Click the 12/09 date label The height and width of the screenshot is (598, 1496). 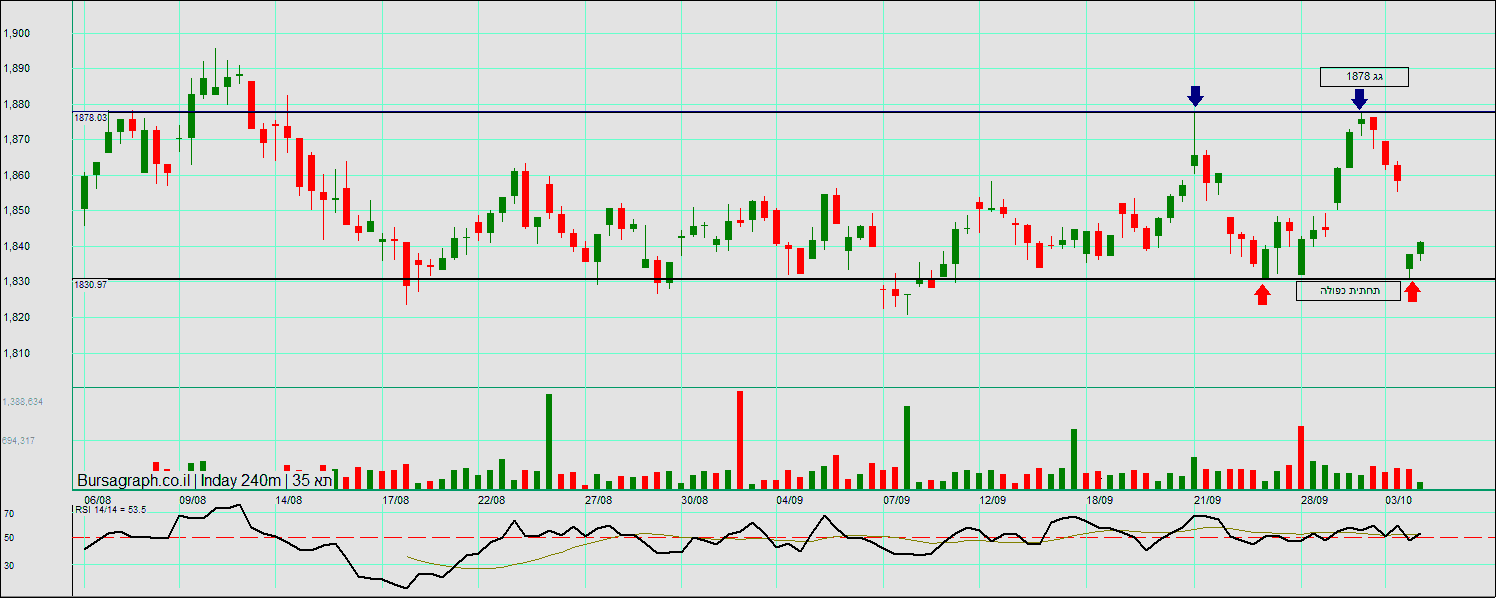click(992, 499)
